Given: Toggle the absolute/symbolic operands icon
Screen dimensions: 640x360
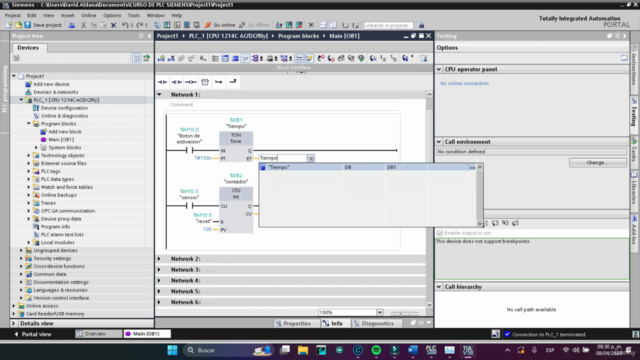Looking at the screenshot, I should [257, 58].
